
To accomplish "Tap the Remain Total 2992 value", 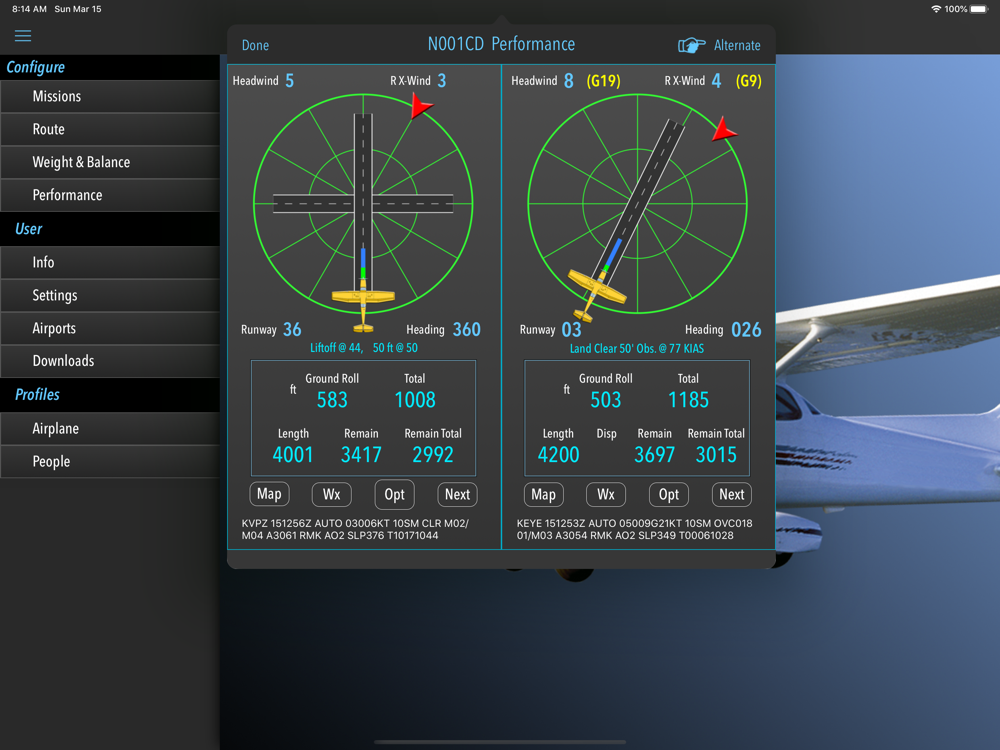I will coord(433,455).
